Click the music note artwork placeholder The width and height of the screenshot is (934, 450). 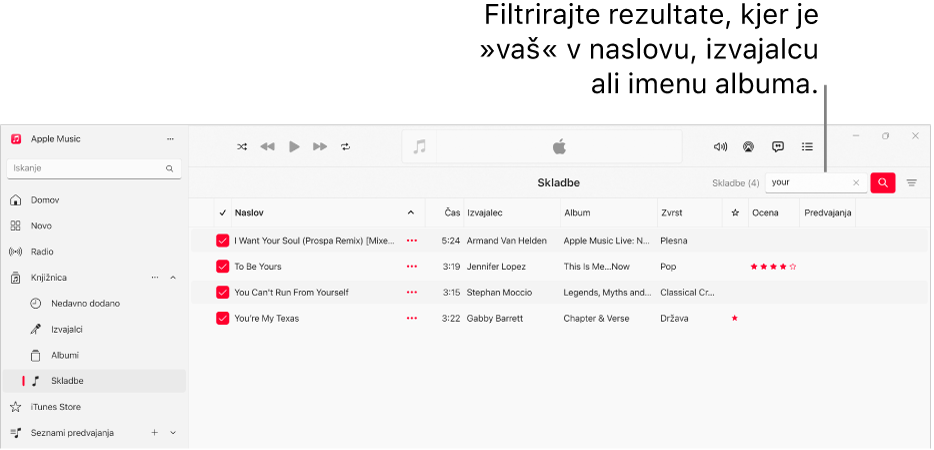tap(420, 147)
